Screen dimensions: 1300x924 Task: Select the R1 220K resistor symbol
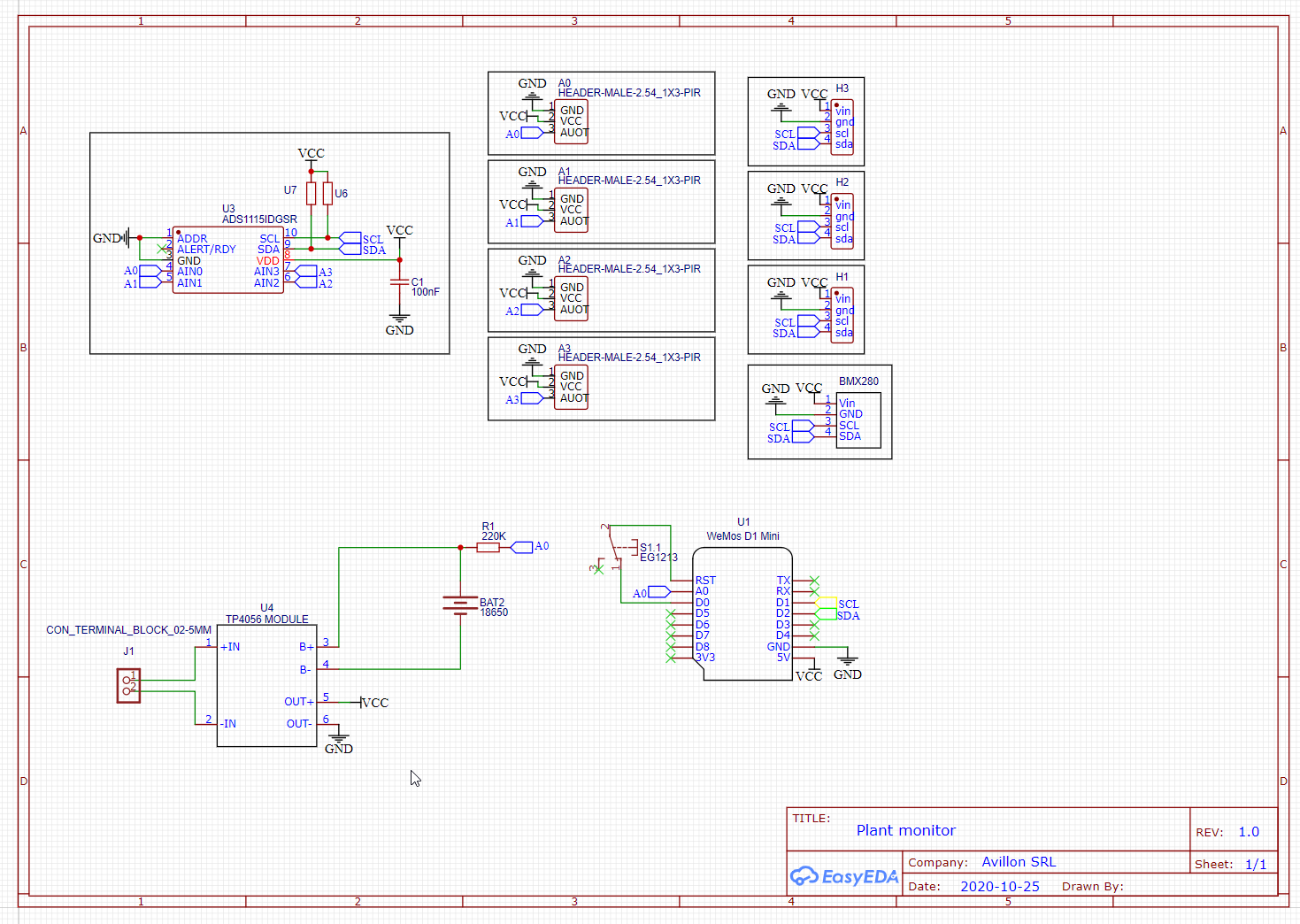coord(488,548)
